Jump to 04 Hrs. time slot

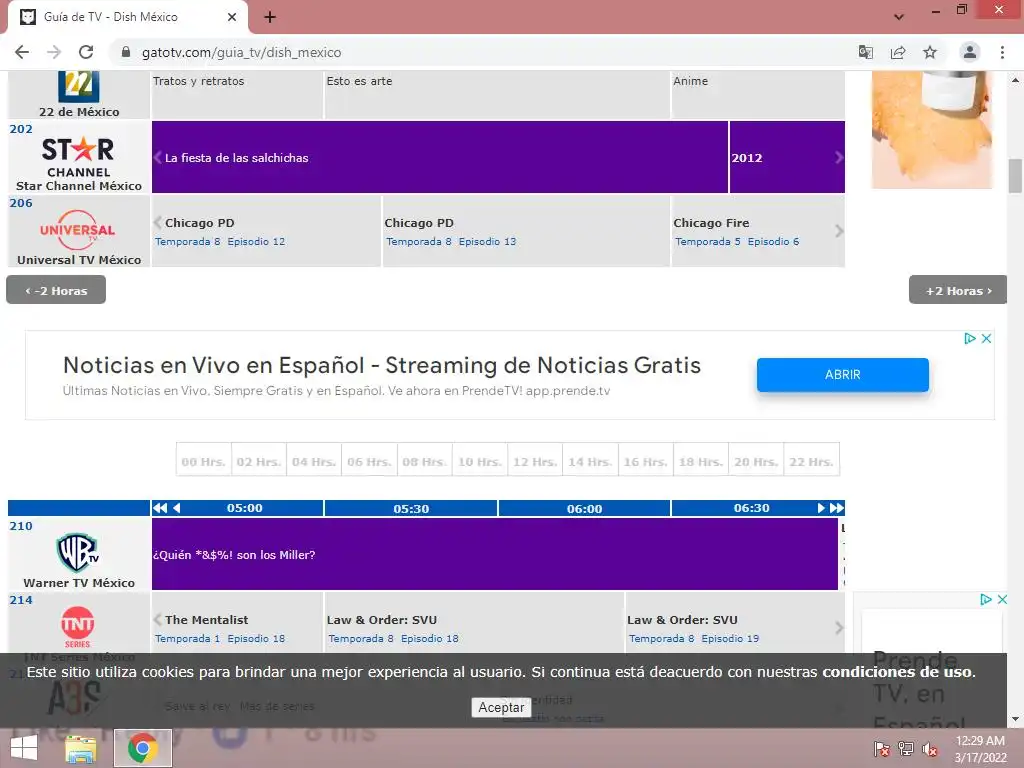click(x=314, y=462)
